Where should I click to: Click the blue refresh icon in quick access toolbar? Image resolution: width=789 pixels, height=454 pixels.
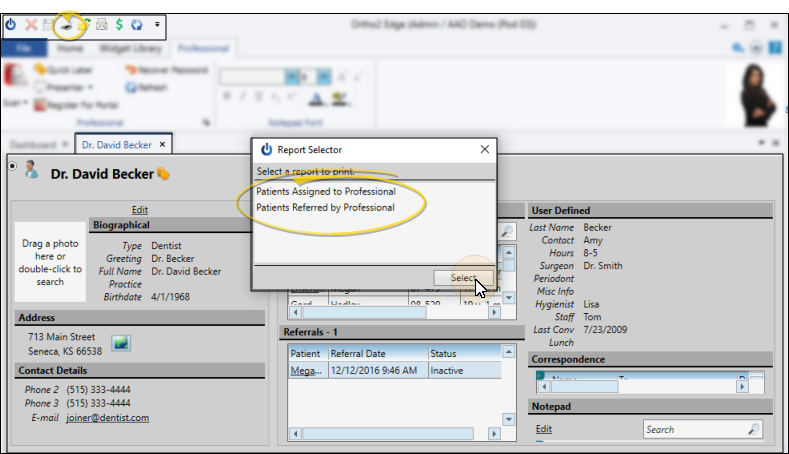click(137, 23)
